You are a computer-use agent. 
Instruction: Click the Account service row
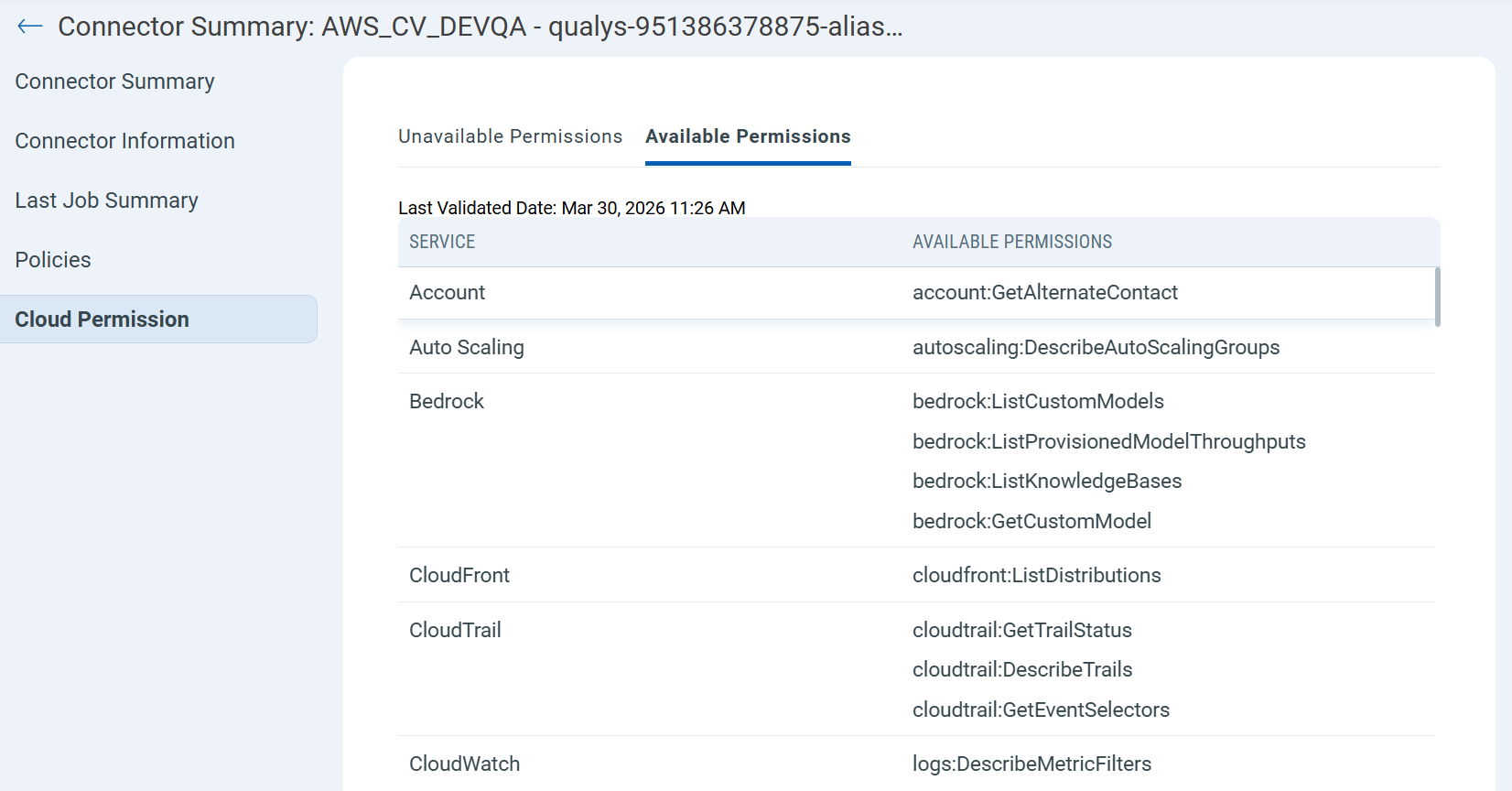[x=916, y=293]
